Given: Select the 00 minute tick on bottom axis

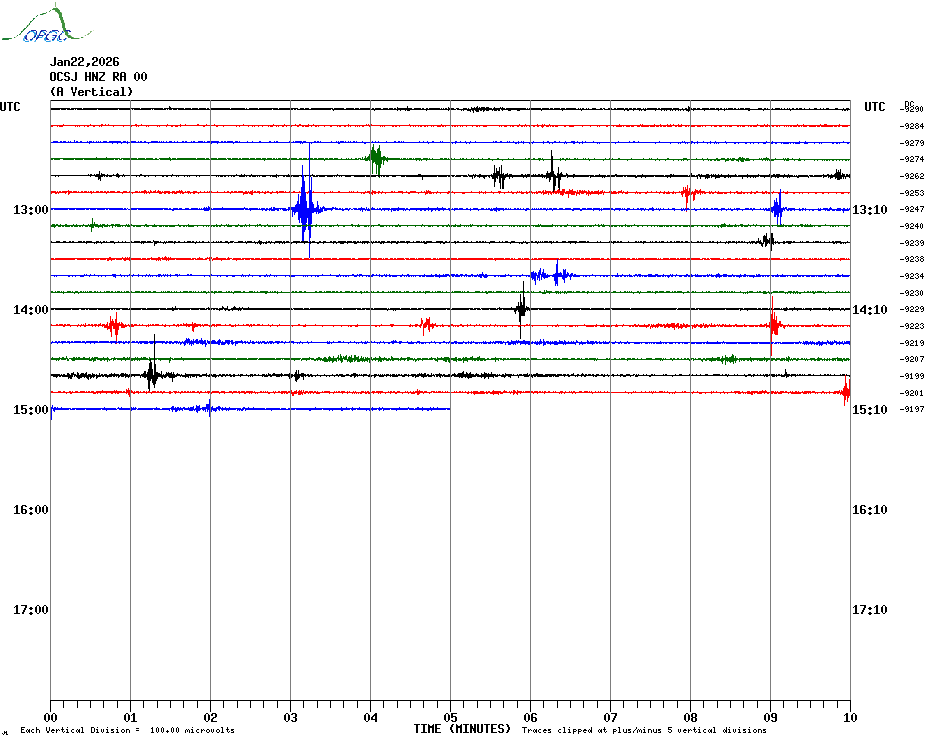Looking at the screenshot, I should tap(51, 717).
